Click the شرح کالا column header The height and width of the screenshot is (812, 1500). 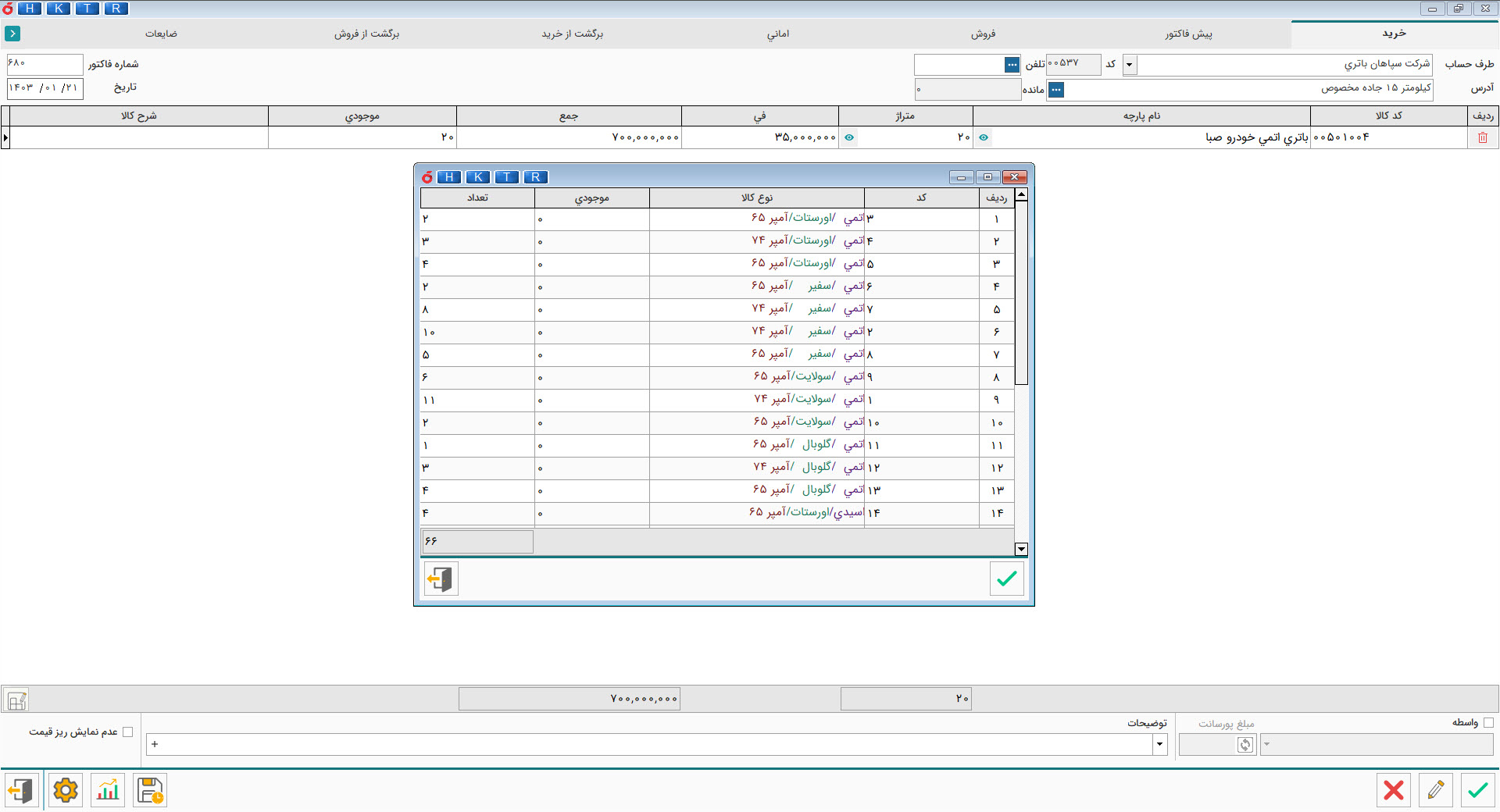138,116
